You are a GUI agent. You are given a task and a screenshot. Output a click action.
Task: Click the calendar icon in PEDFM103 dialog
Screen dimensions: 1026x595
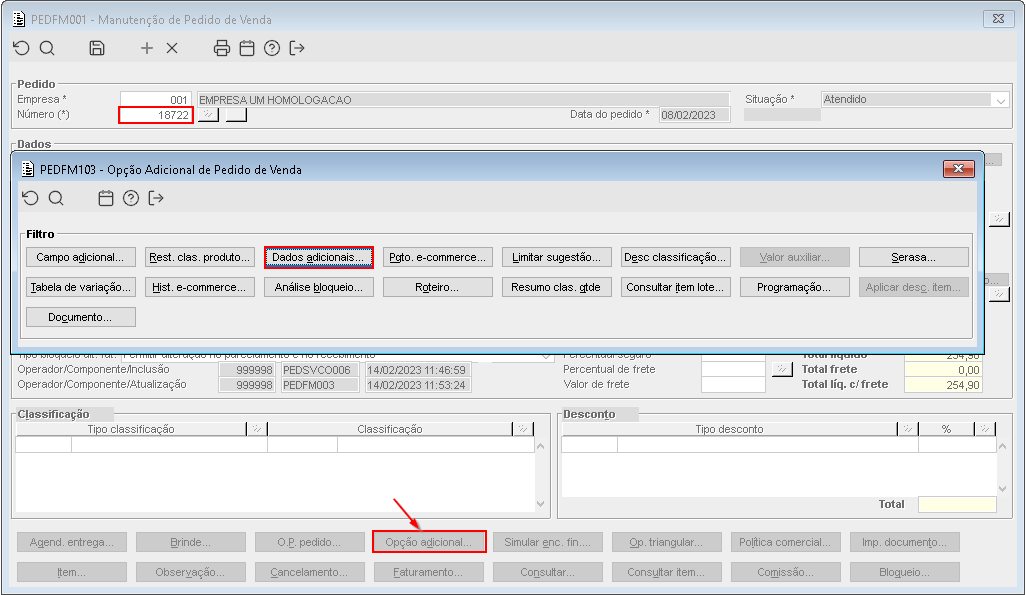pyautogui.click(x=106, y=198)
